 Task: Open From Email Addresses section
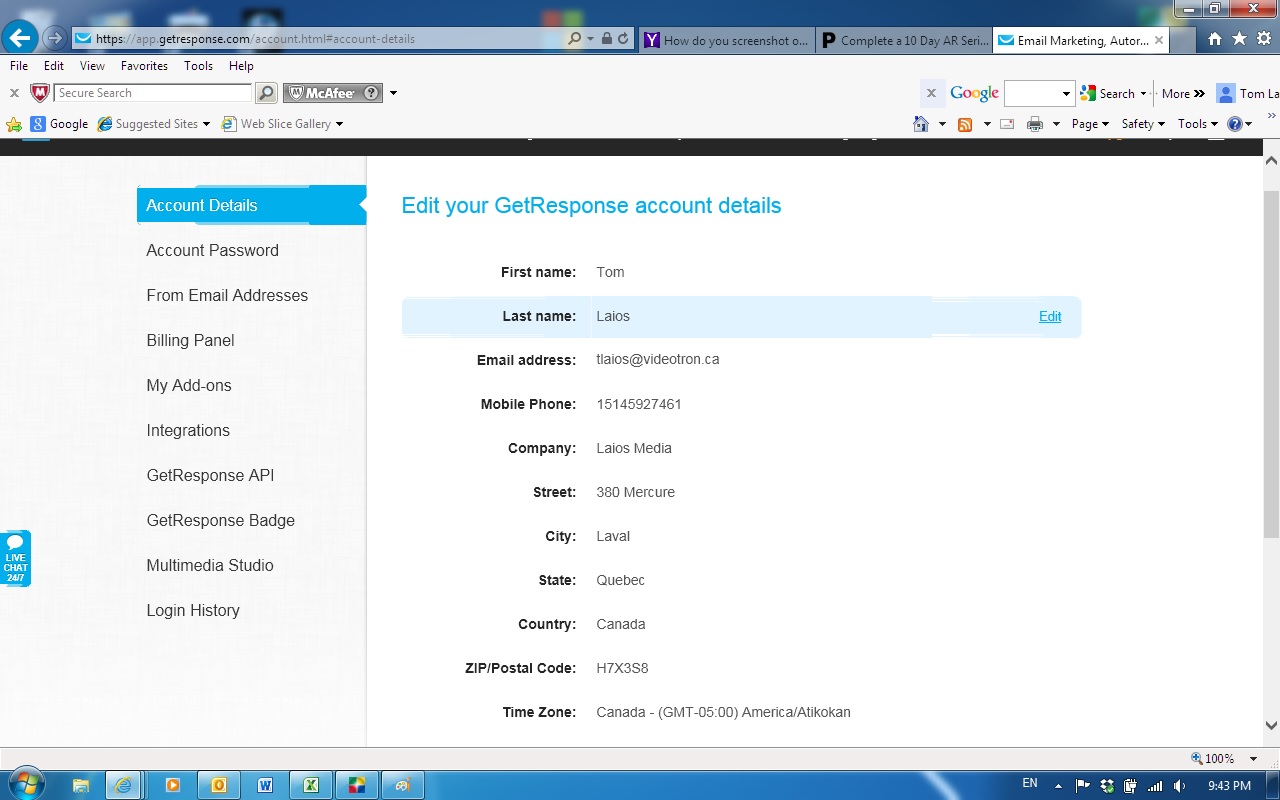227,295
